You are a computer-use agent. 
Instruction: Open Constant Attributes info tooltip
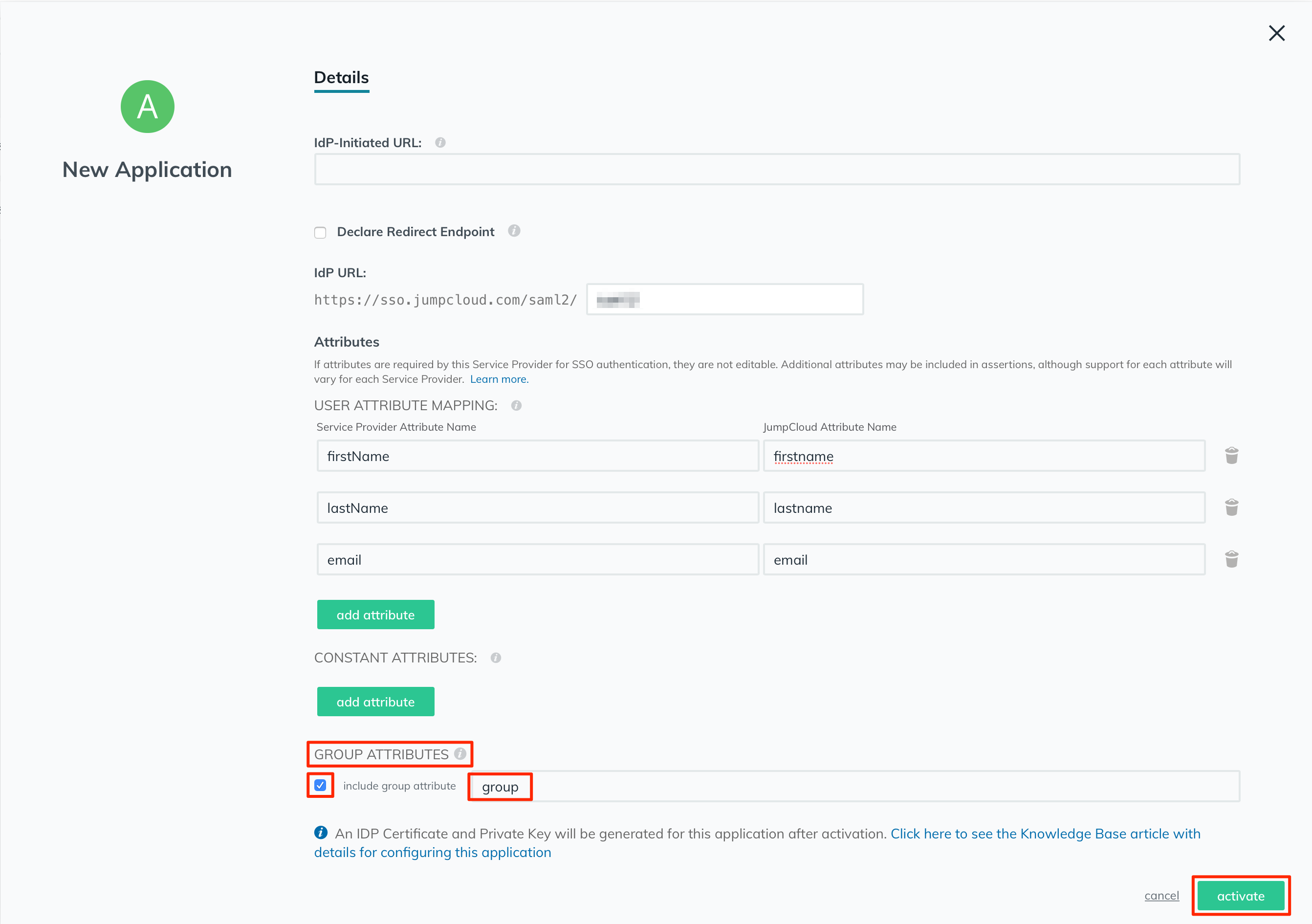(x=496, y=658)
